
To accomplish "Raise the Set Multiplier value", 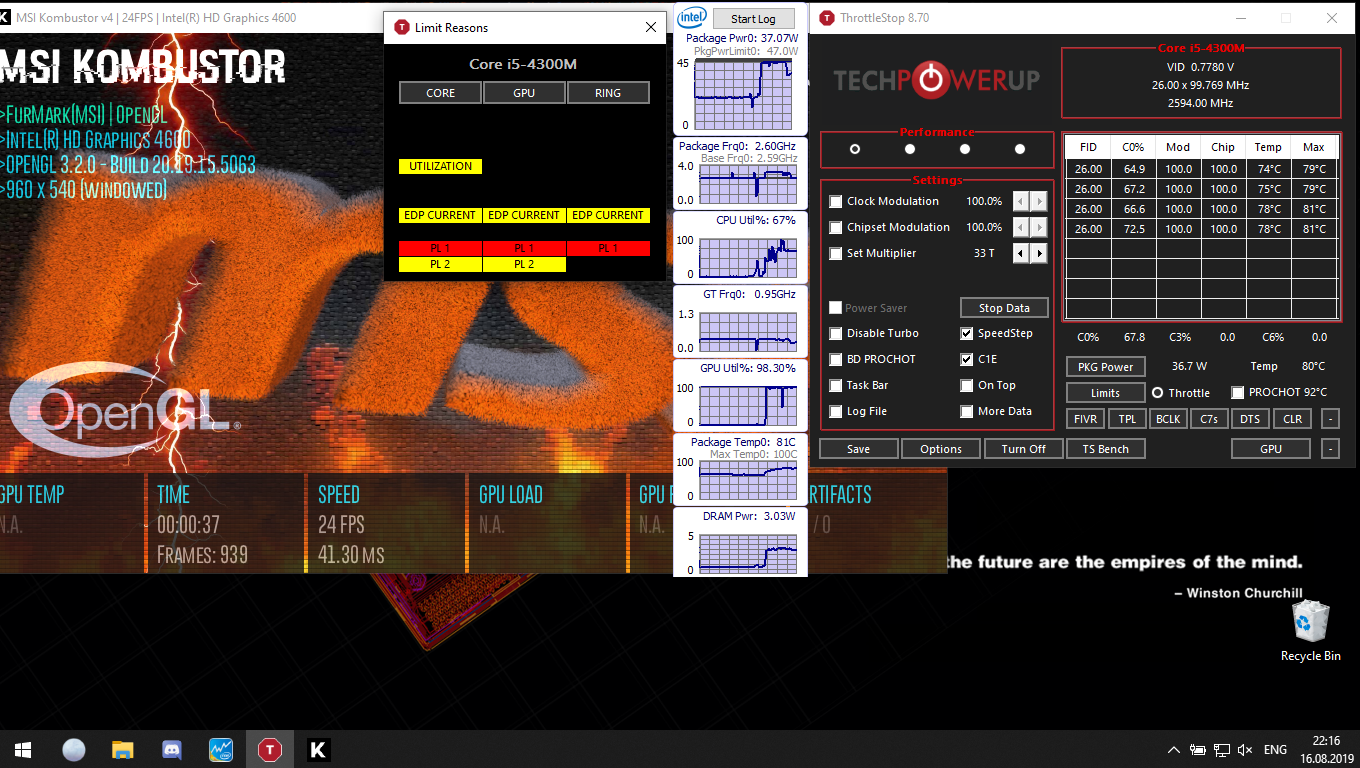I will pos(1039,253).
